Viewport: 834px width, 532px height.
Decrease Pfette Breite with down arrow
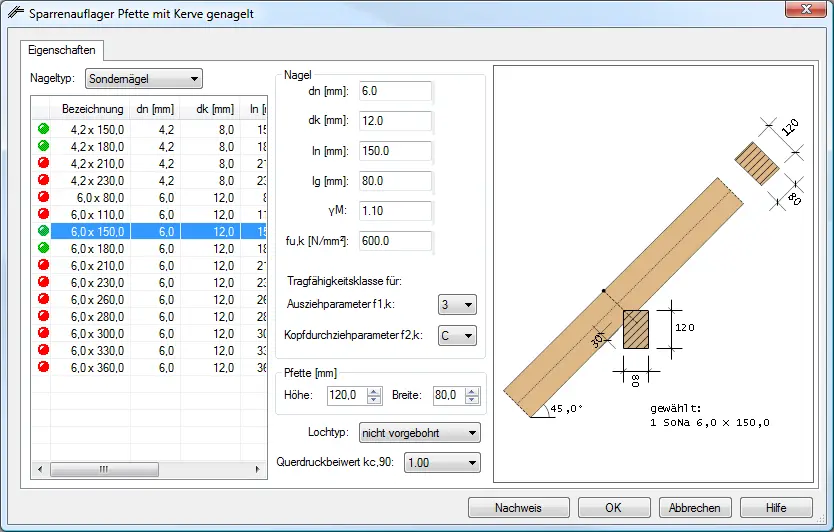(472, 400)
